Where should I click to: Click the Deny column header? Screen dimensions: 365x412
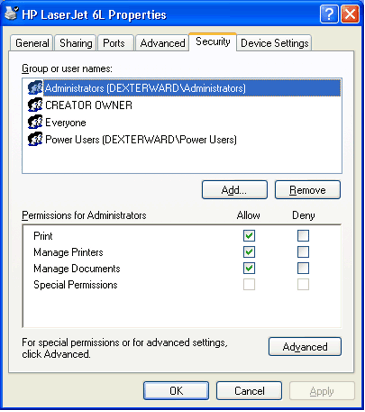303,215
